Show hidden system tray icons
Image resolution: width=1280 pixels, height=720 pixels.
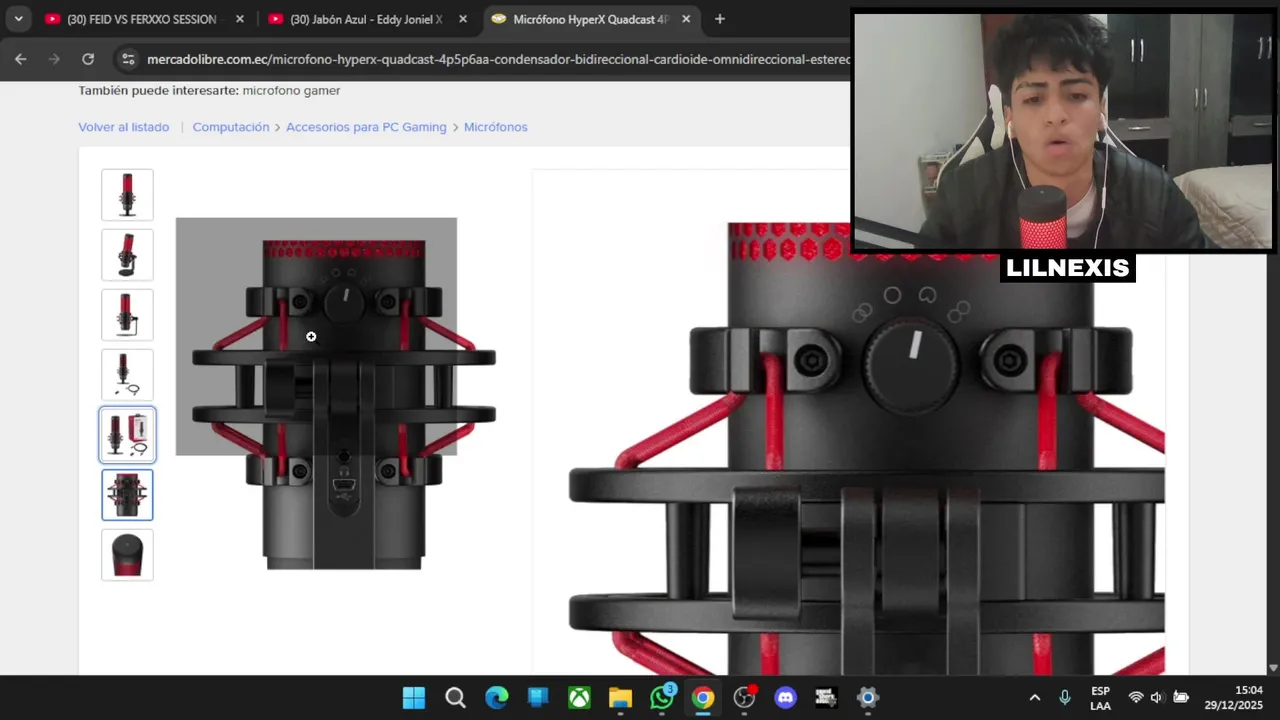[1035, 698]
